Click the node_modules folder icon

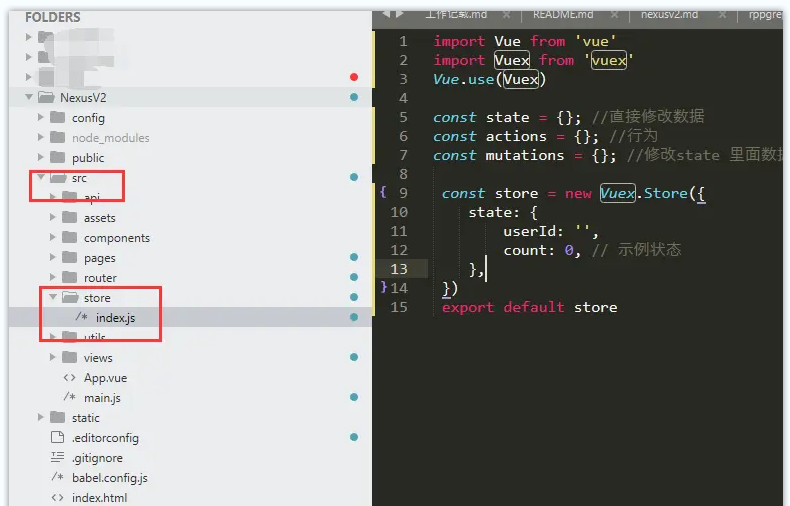57,138
